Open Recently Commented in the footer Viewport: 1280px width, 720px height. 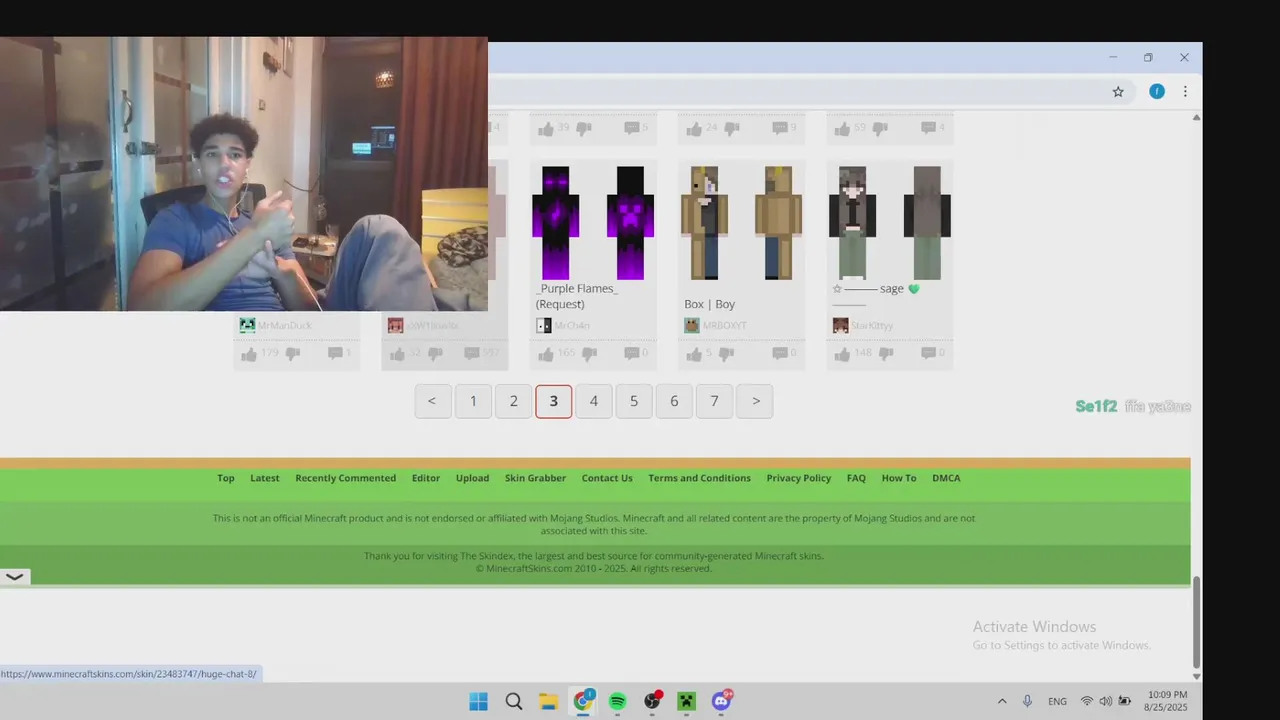point(346,478)
